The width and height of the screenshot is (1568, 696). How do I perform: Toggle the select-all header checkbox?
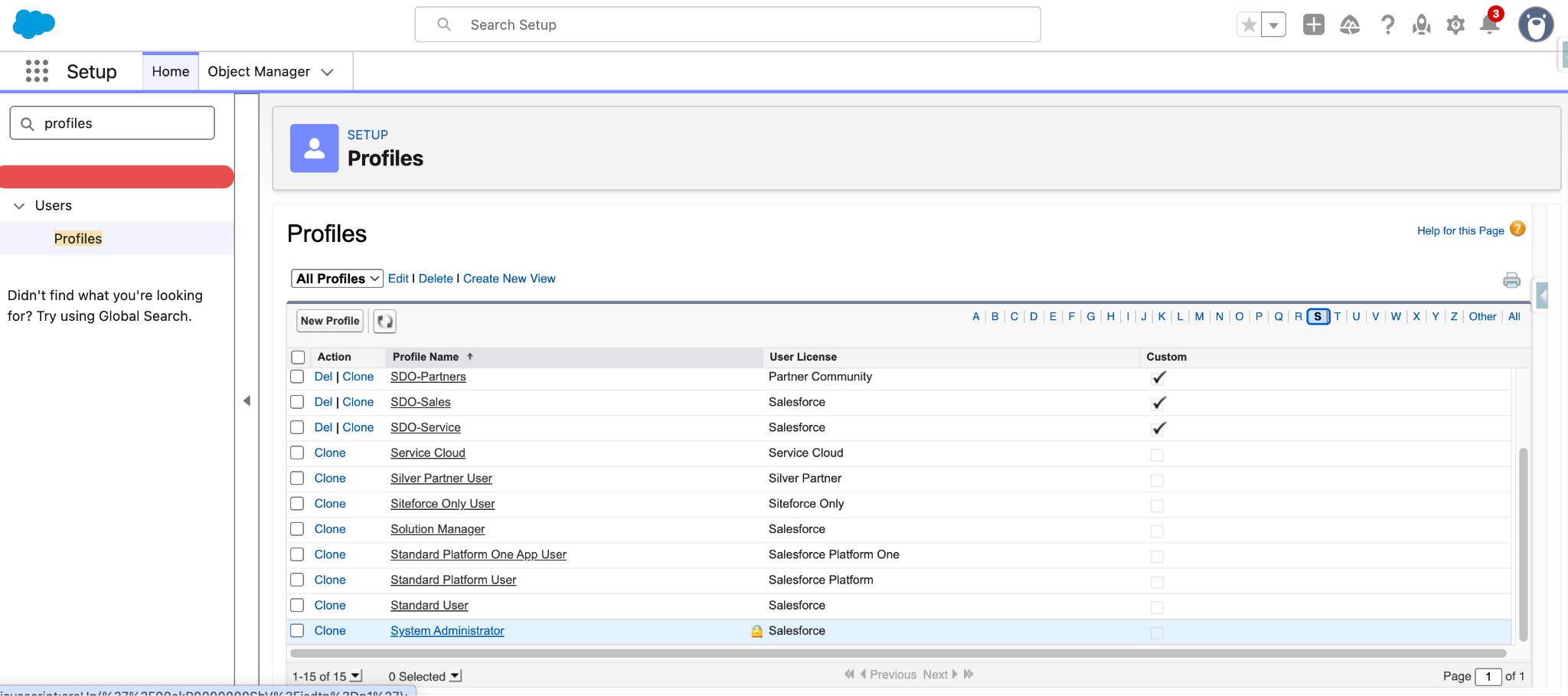[299, 357]
